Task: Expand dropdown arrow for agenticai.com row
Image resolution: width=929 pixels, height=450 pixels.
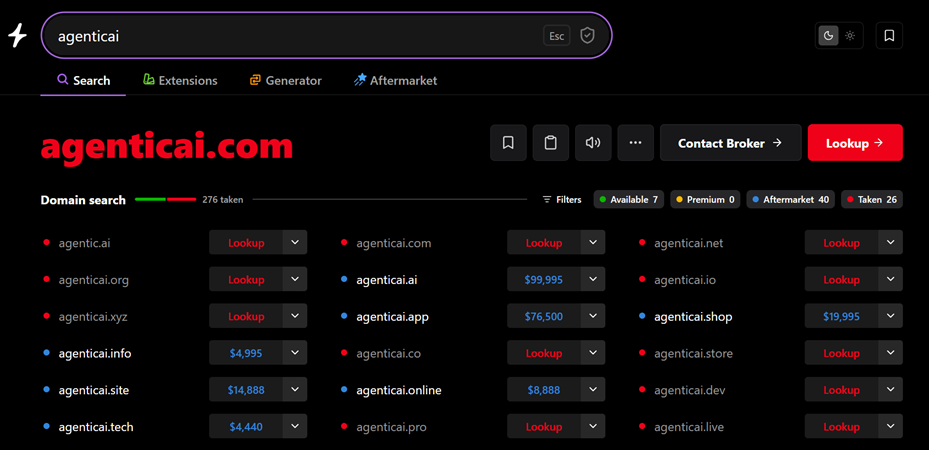Action: coord(593,242)
